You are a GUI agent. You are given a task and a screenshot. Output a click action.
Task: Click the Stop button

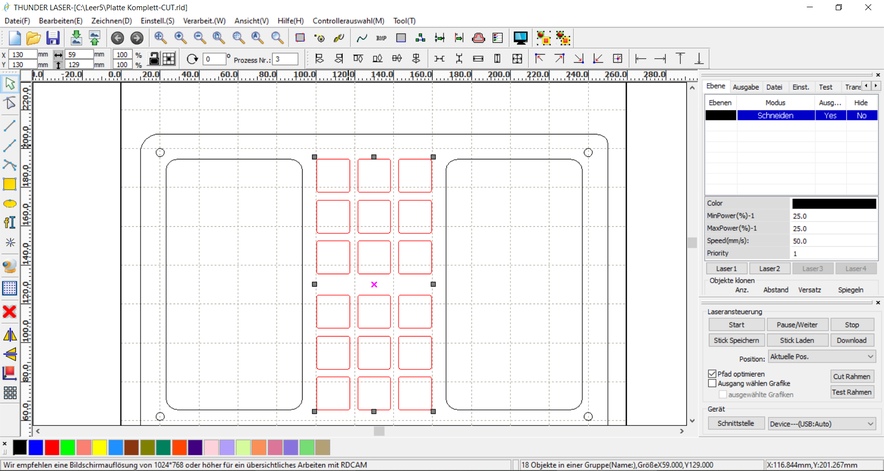[852, 325]
